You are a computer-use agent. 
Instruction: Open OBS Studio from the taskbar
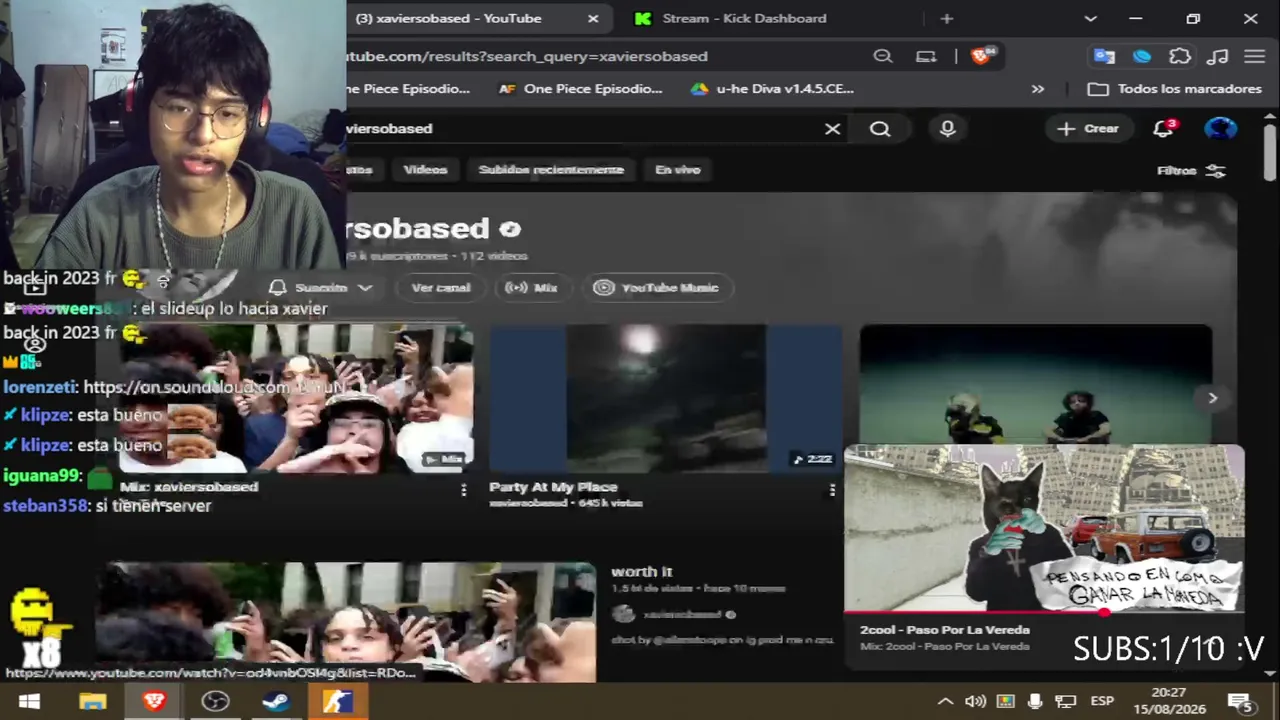click(x=215, y=701)
